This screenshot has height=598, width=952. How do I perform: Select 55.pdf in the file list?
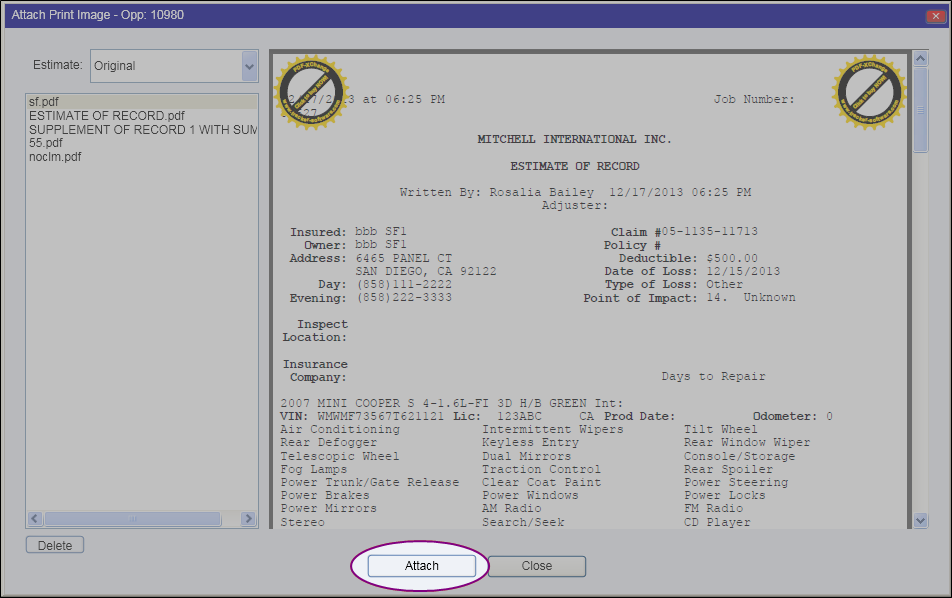coord(46,143)
